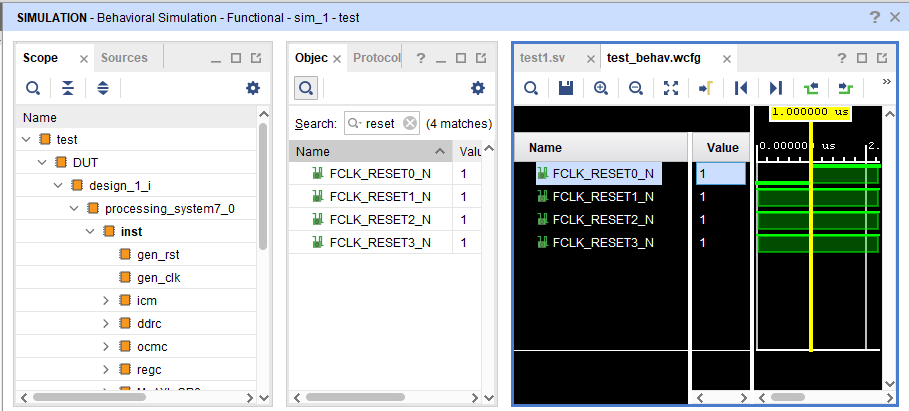Close the Scope tab
Viewport: 909px width, 411px height.
tap(83, 59)
